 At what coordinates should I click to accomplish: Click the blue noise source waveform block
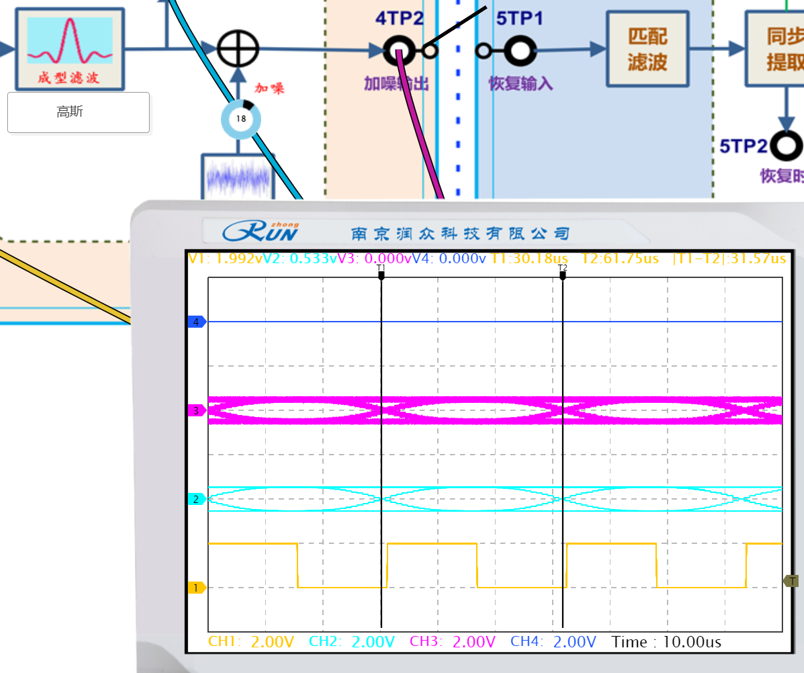click(238, 176)
